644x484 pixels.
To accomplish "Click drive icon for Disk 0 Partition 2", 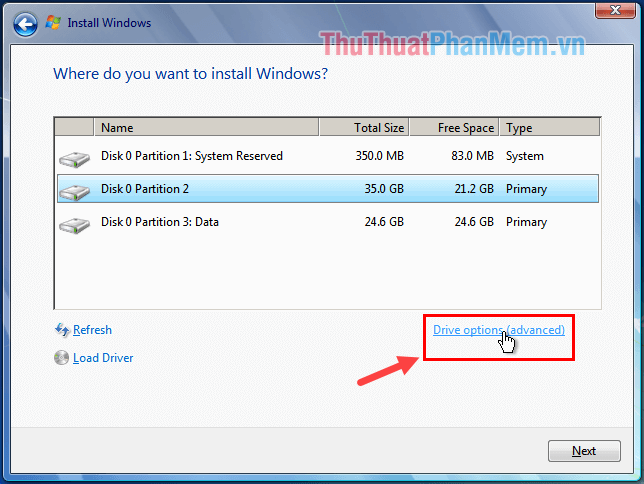I will pos(74,192).
